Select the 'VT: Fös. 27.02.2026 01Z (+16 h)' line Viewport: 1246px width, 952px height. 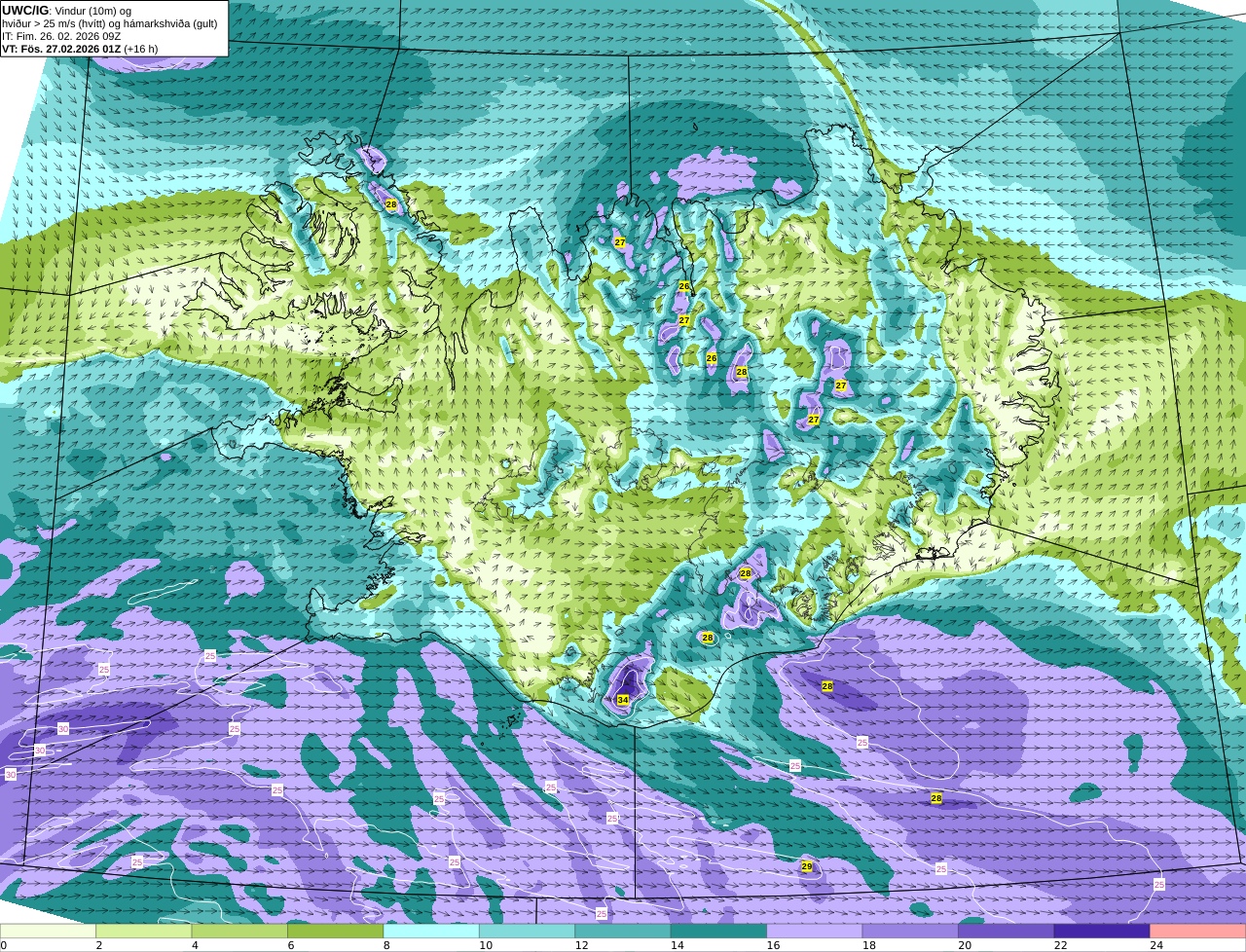[x=80, y=49]
